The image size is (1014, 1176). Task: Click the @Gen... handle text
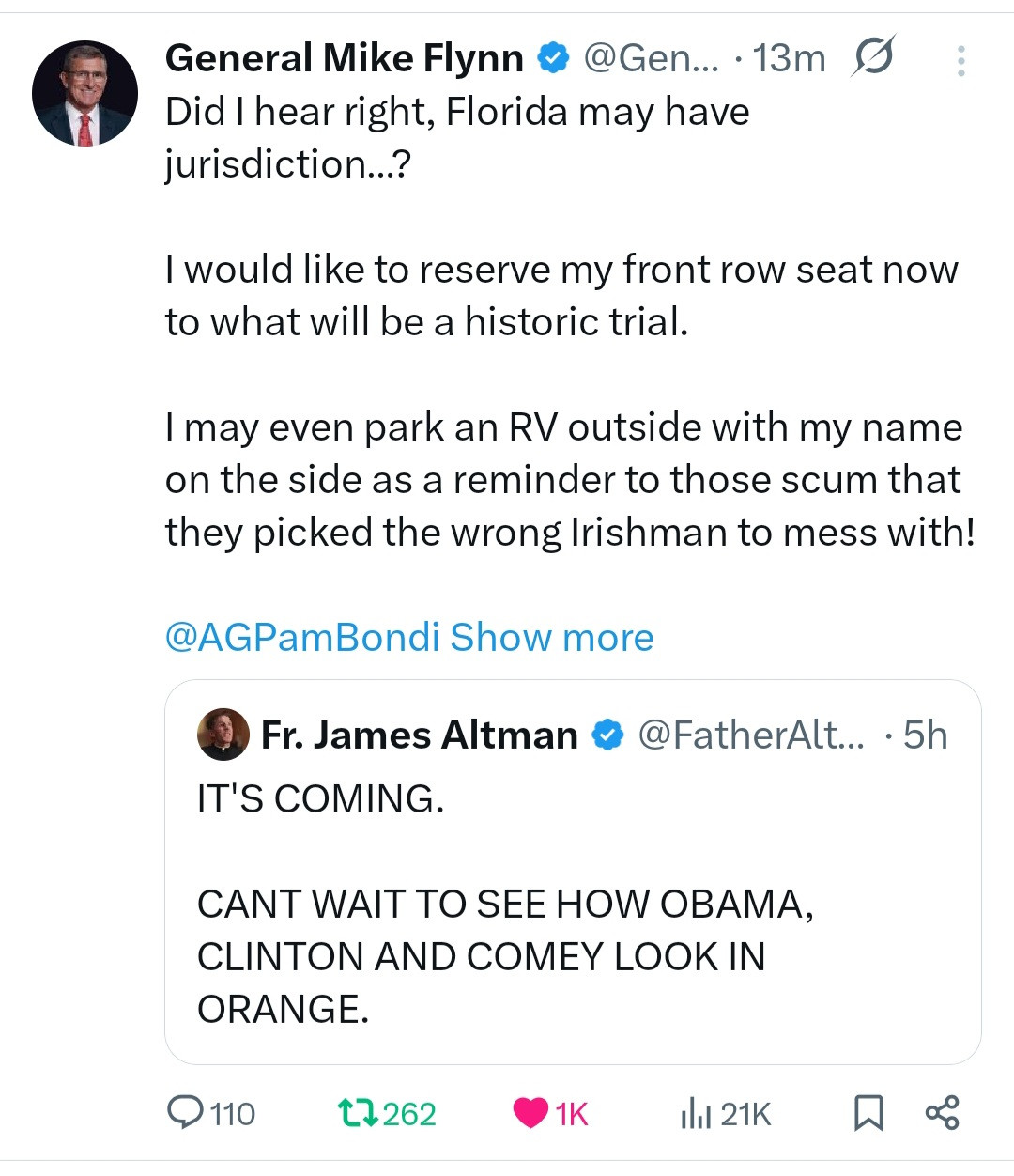652,58
